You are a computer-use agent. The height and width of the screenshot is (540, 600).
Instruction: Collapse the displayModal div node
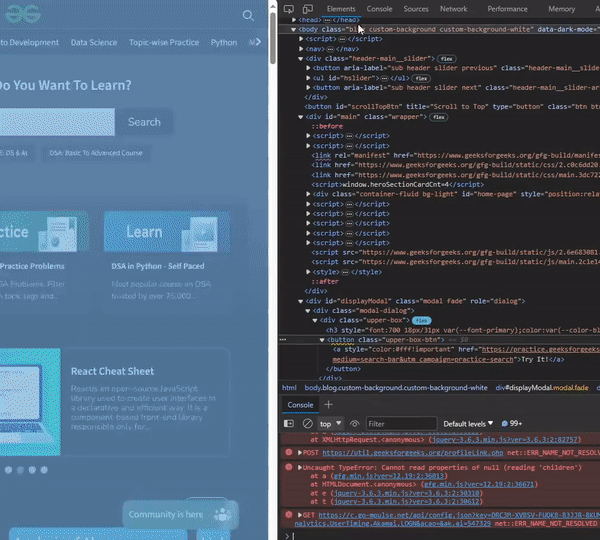point(300,301)
